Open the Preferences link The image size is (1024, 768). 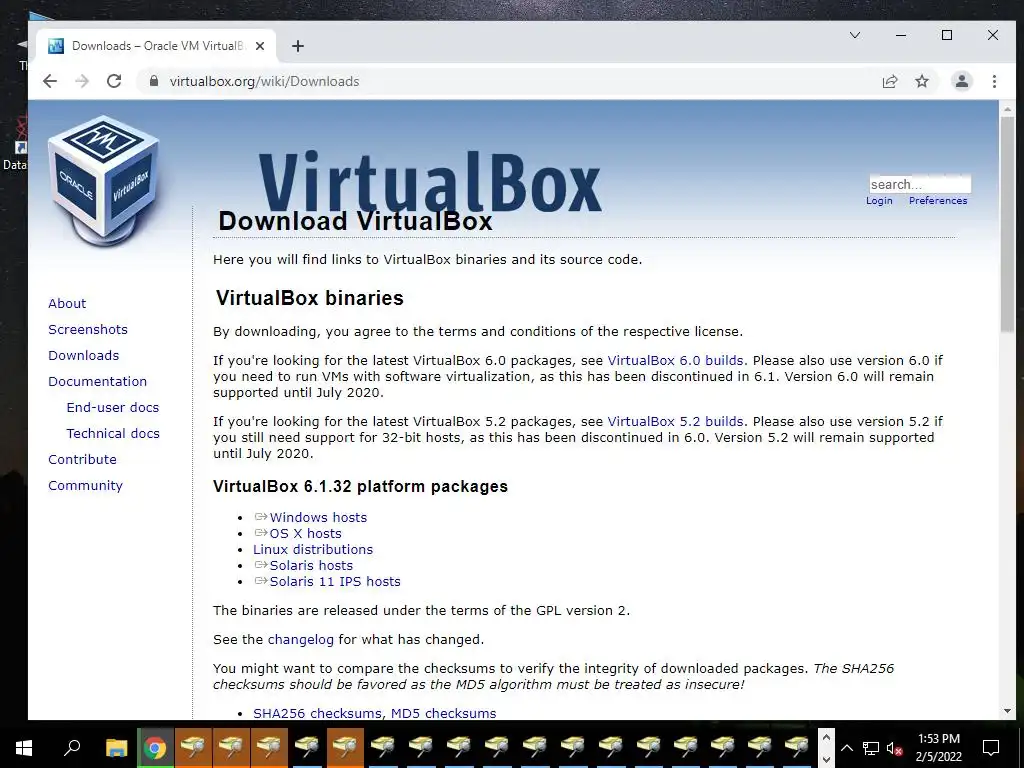click(938, 200)
